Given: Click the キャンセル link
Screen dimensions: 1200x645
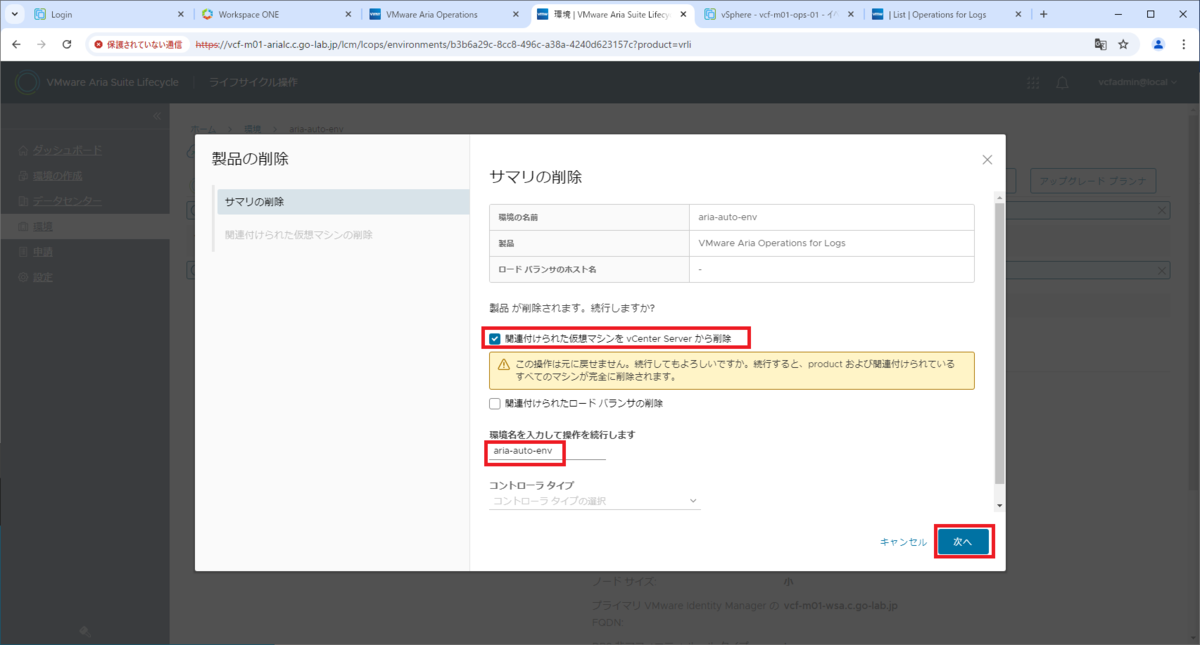Looking at the screenshot, I should [x=903, y=541].
